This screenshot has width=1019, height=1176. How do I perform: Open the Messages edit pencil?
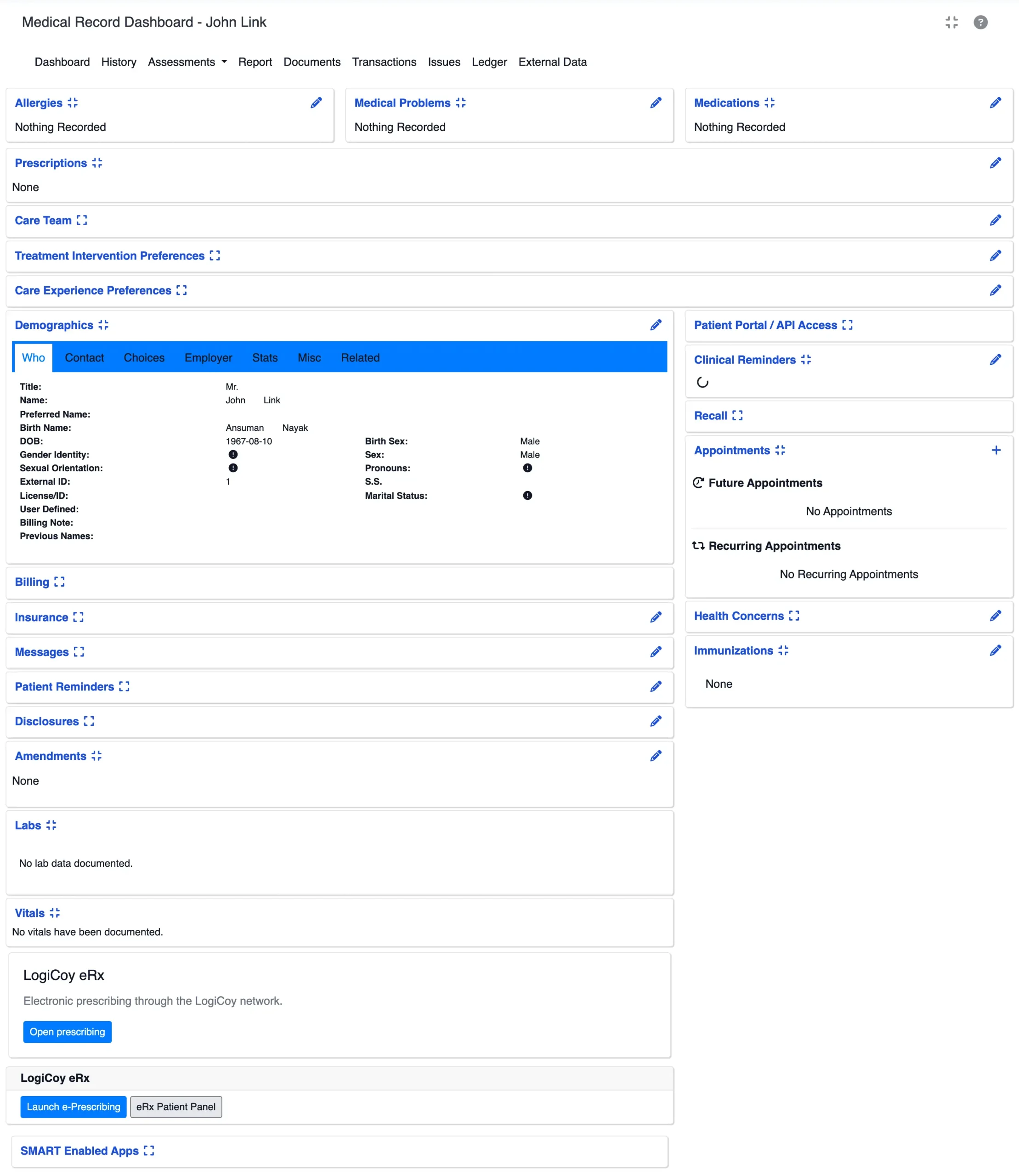click(x=656, y=652)
